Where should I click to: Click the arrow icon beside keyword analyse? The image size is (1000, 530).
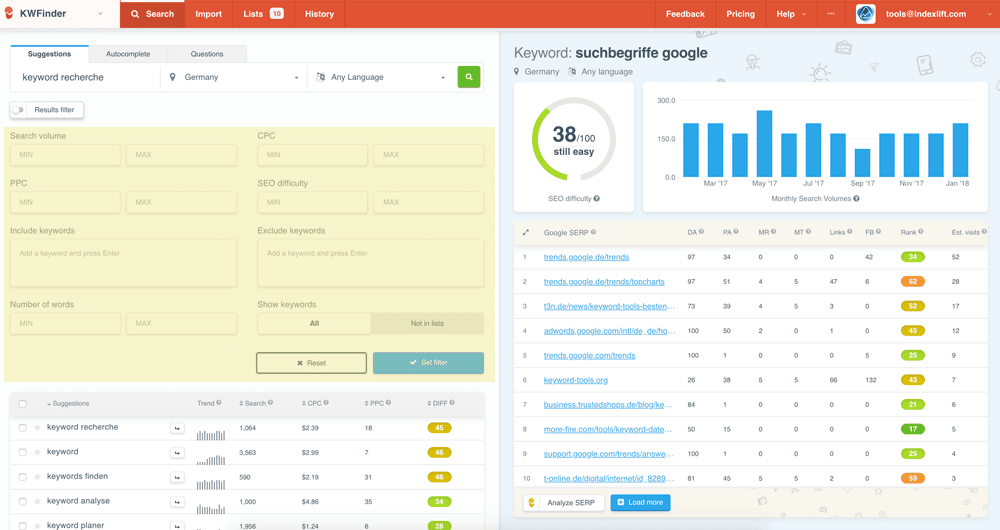pyautogui.click(x=177, y=503)
